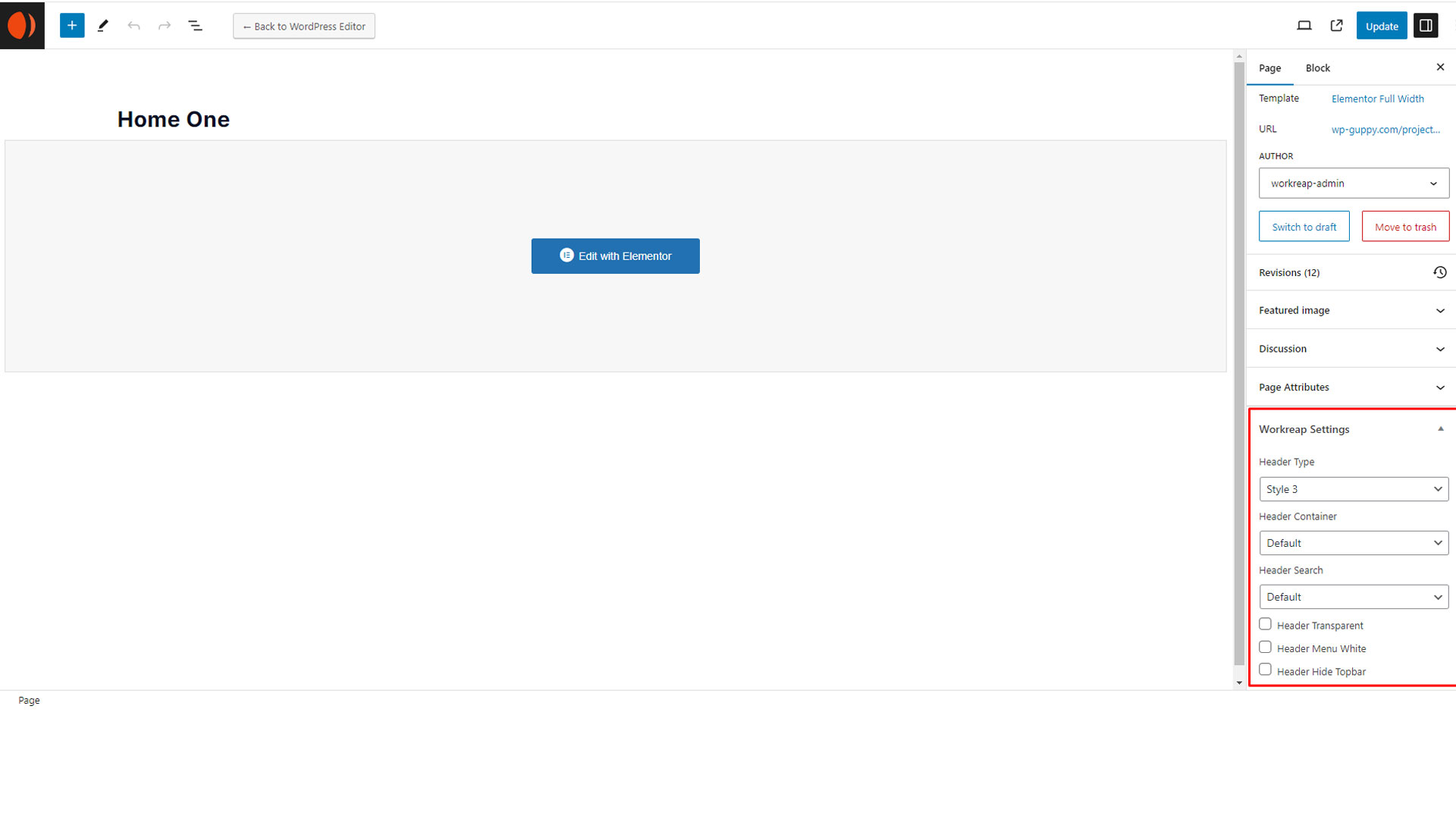Toggle the Settings sidebar panel icon
Image resolution: width=1456 pixels, height=819 pixels.
1426,26
